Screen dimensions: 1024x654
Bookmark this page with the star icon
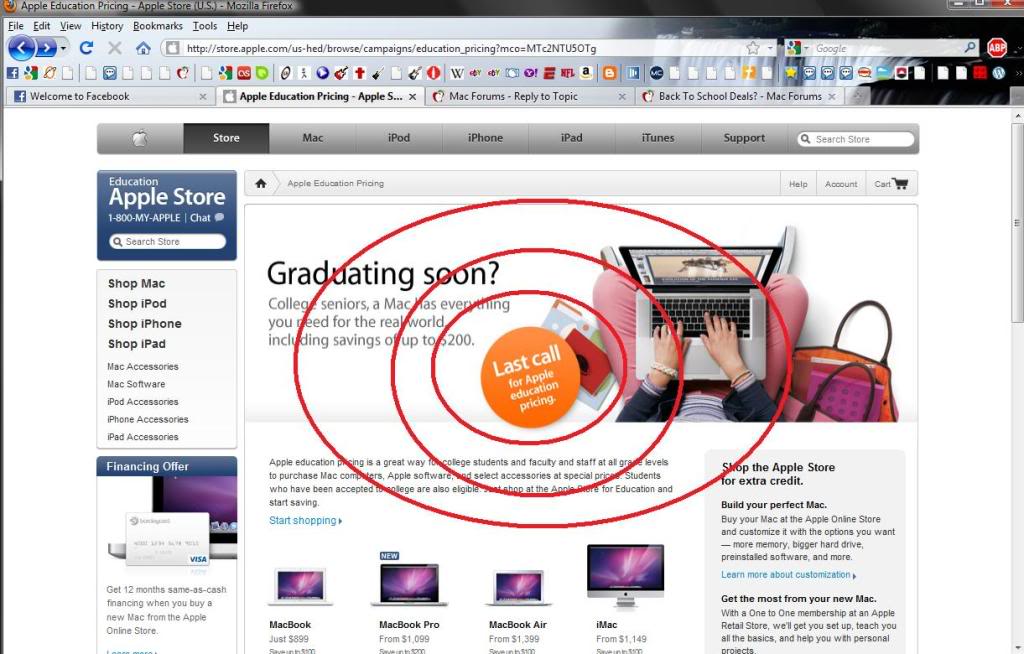tap(753, 48)
